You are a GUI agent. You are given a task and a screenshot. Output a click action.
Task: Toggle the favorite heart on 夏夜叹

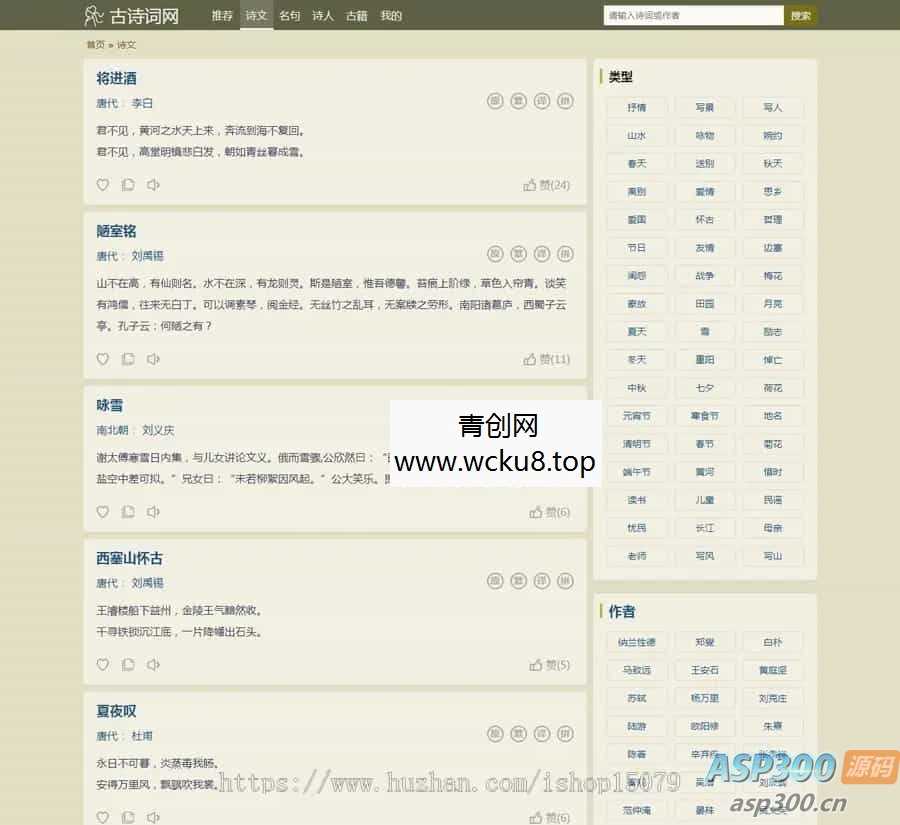[103, 817]
